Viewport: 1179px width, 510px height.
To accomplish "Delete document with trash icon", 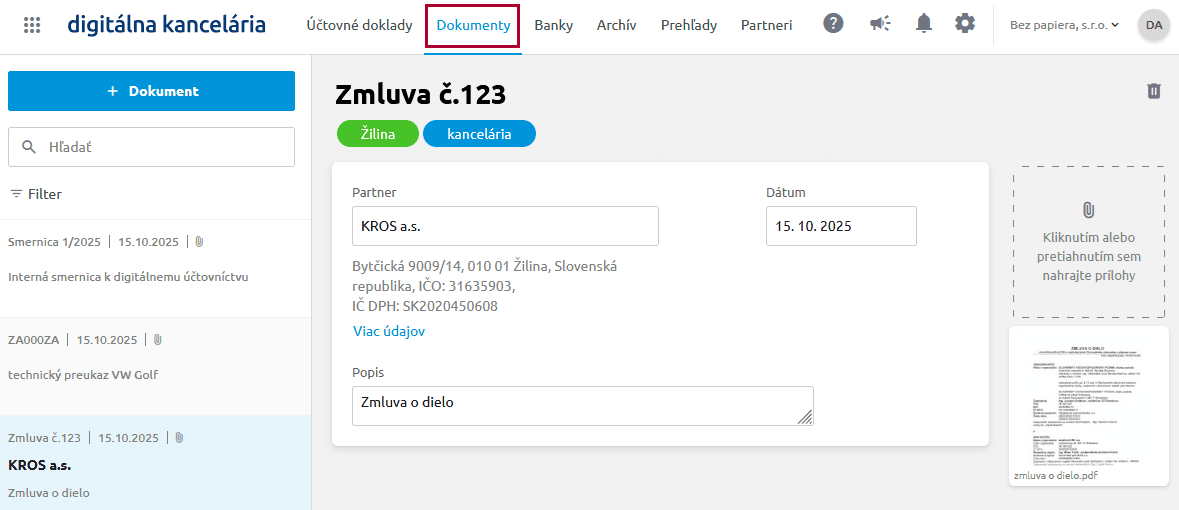I will [1154, 91].
